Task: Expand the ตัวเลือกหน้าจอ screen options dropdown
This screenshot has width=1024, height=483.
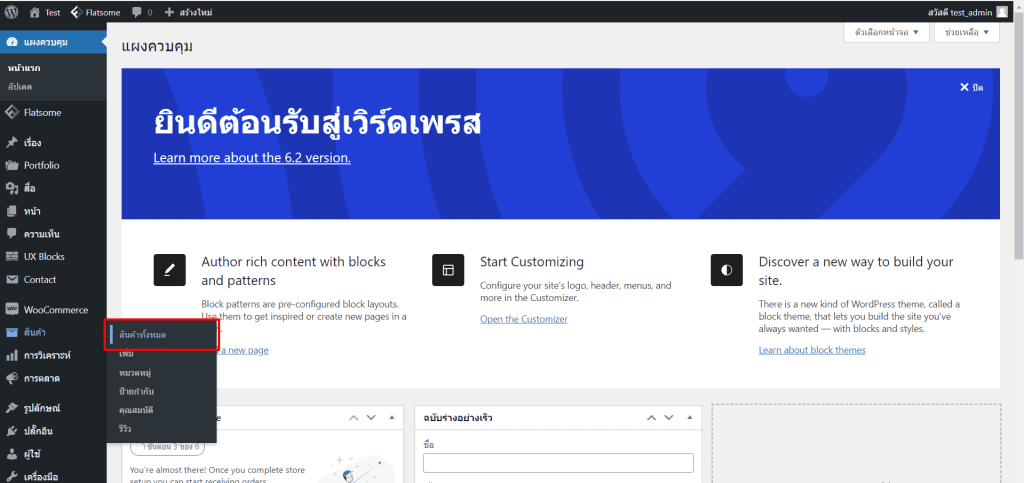Action: [x=886, y=32]
